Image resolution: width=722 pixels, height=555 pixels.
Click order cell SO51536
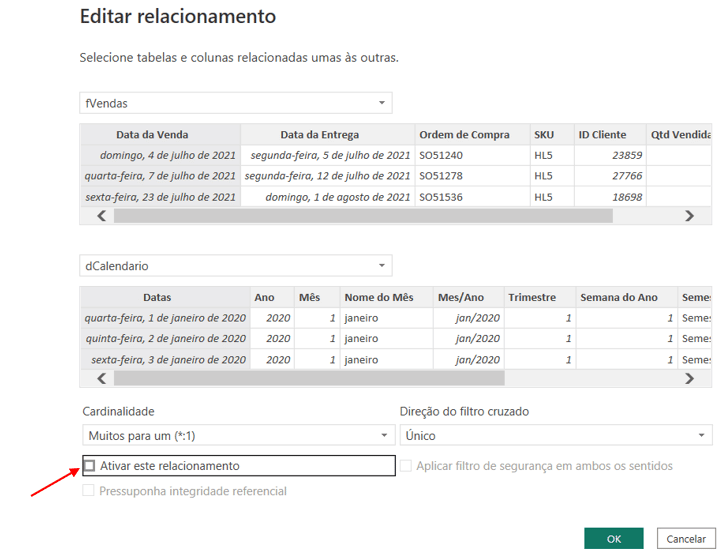472,197
